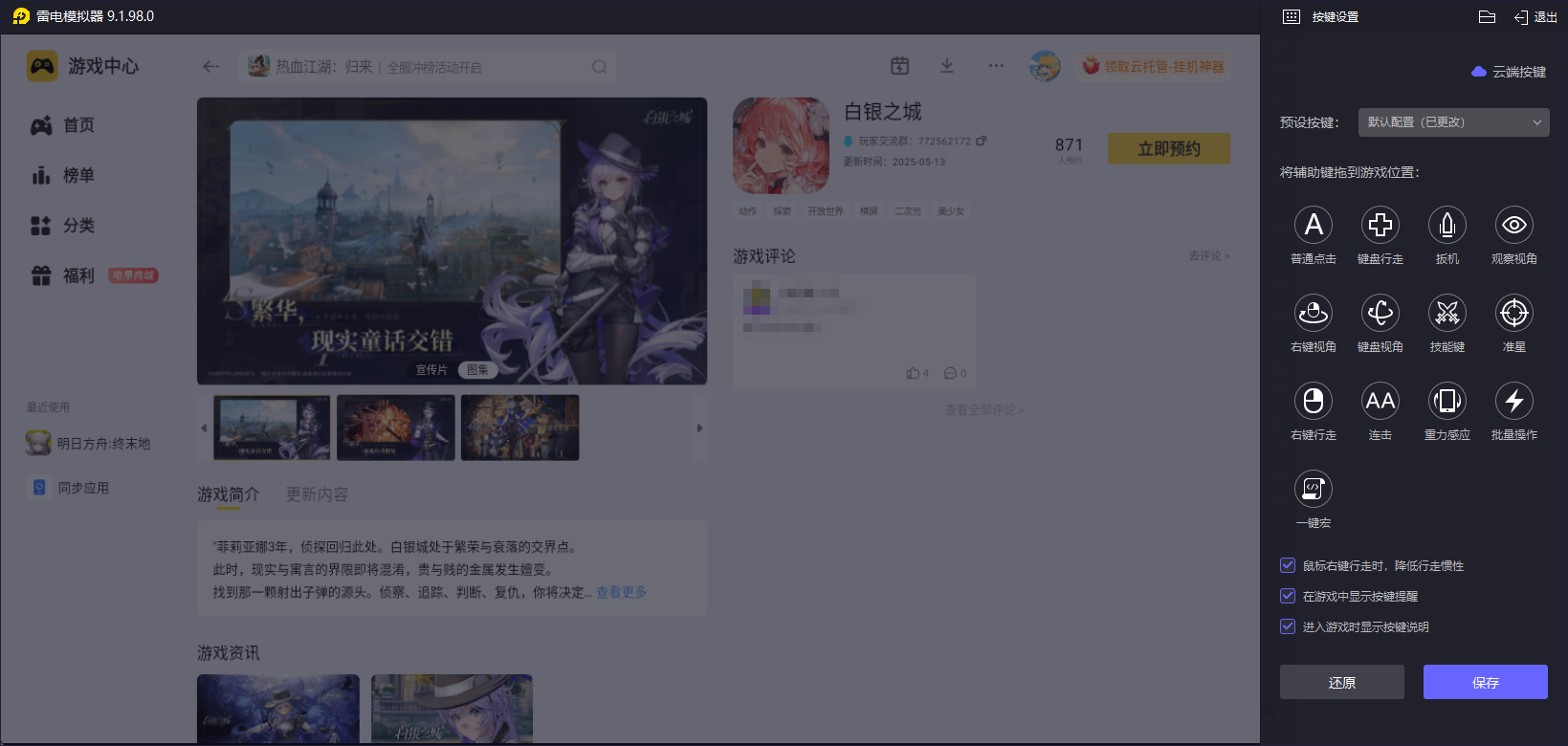Choose the 观察视角 eye icon
1568x746 pixels.
click(1514, 225)
